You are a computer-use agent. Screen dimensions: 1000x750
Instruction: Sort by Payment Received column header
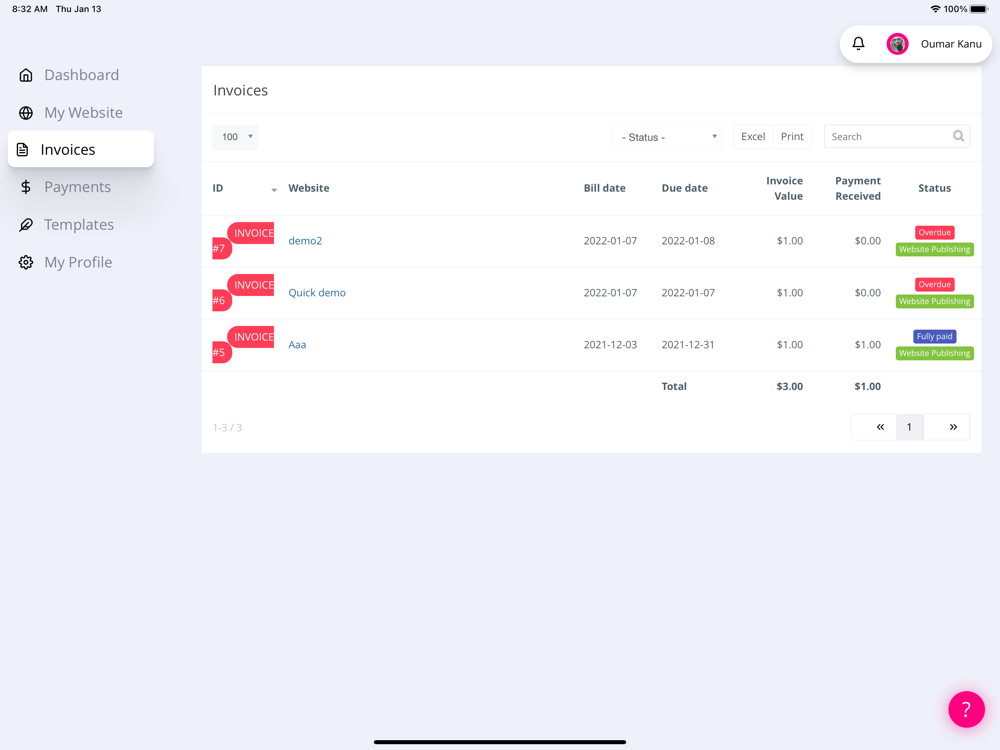point(858,188)
